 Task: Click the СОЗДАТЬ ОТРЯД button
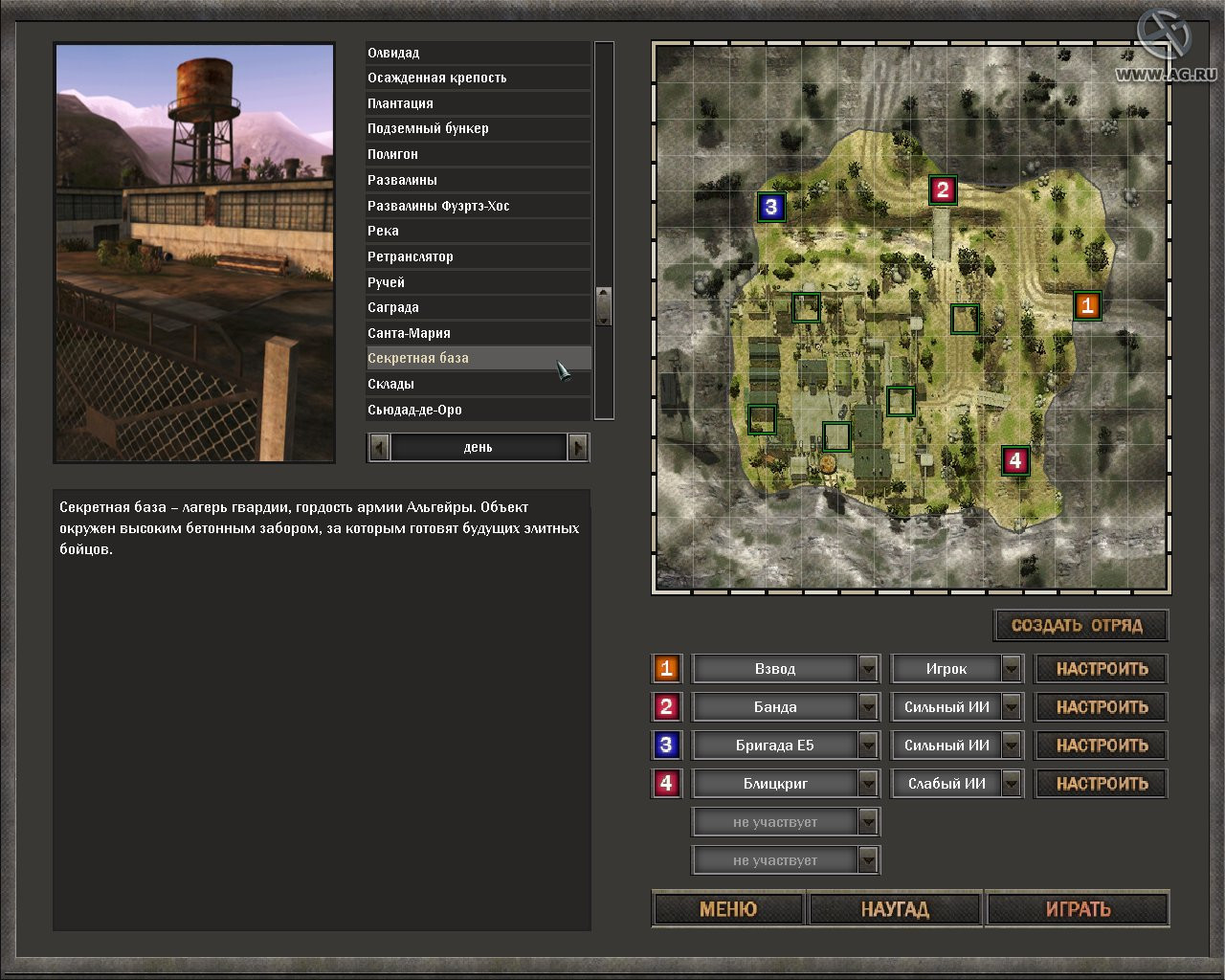pos(1081,626)
